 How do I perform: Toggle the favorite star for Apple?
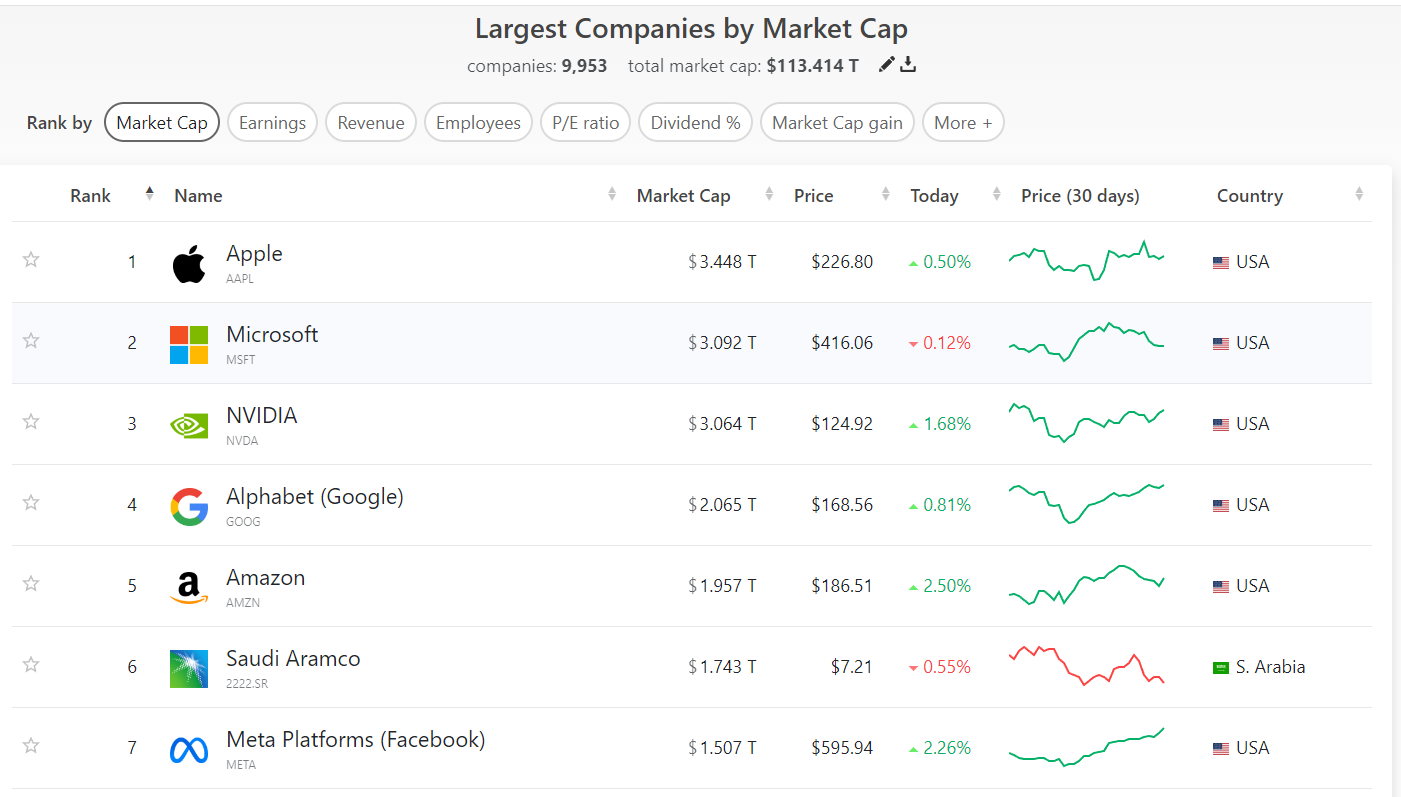tap(31, 260)
